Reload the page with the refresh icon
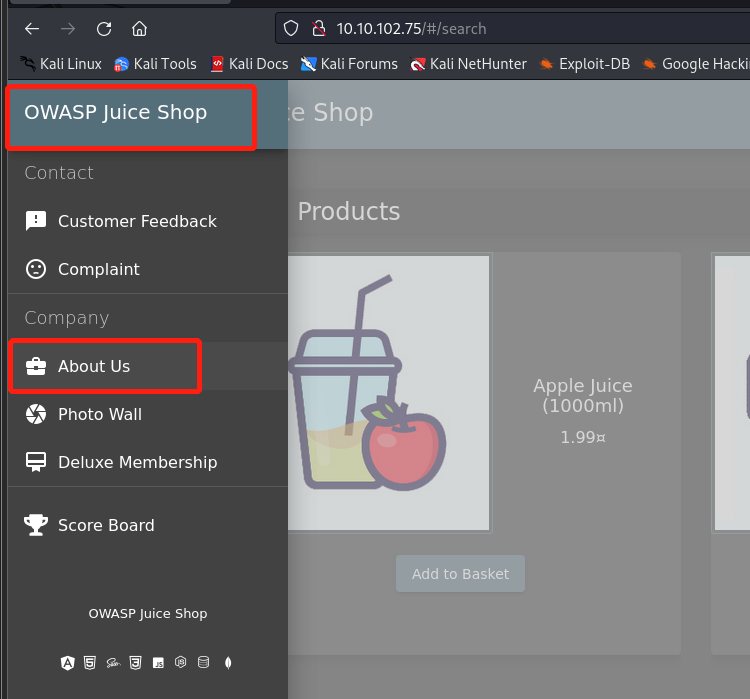Screen dimensions: 750x699 104,28
